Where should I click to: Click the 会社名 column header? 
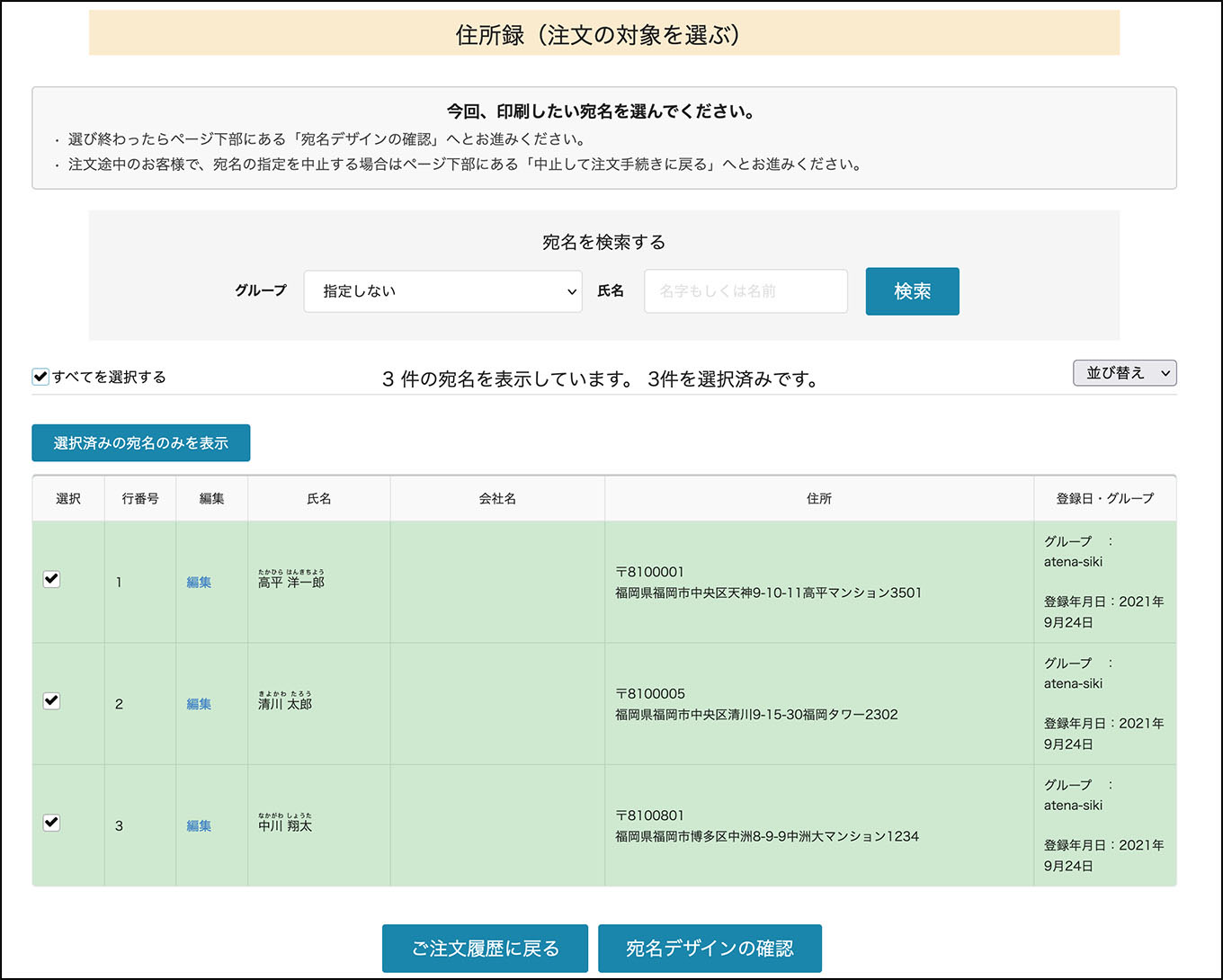[497, 498]
